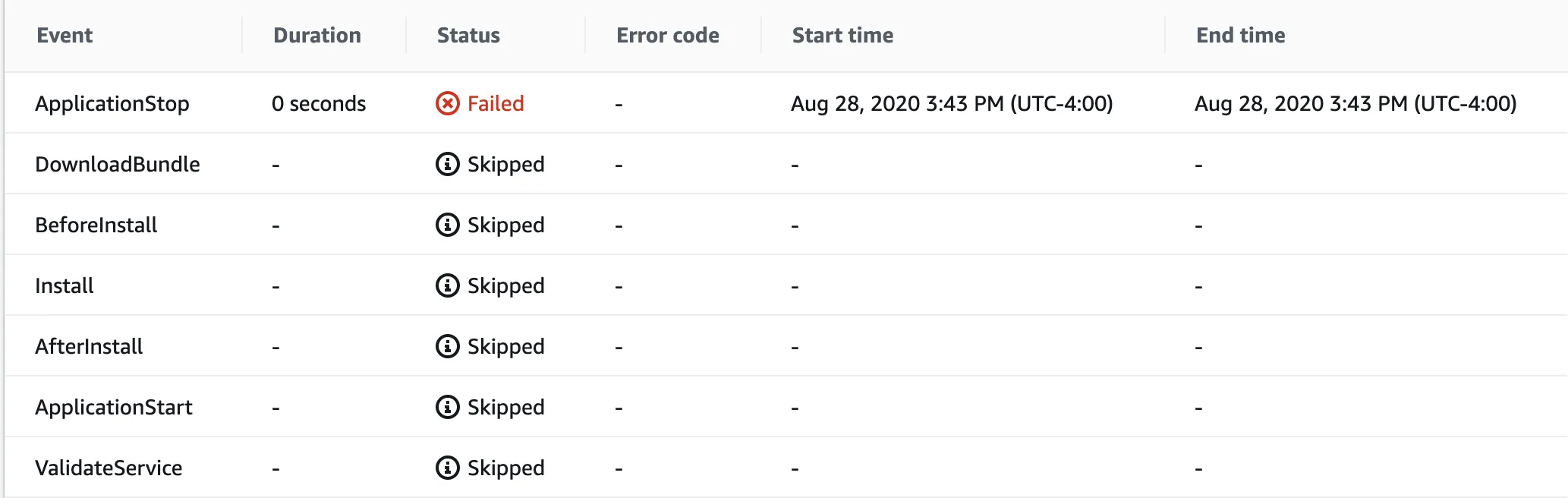The height and width of the screenshot is (498, 1568).
Task: Select the ApplicationStop event name
Action: point(112,104)
